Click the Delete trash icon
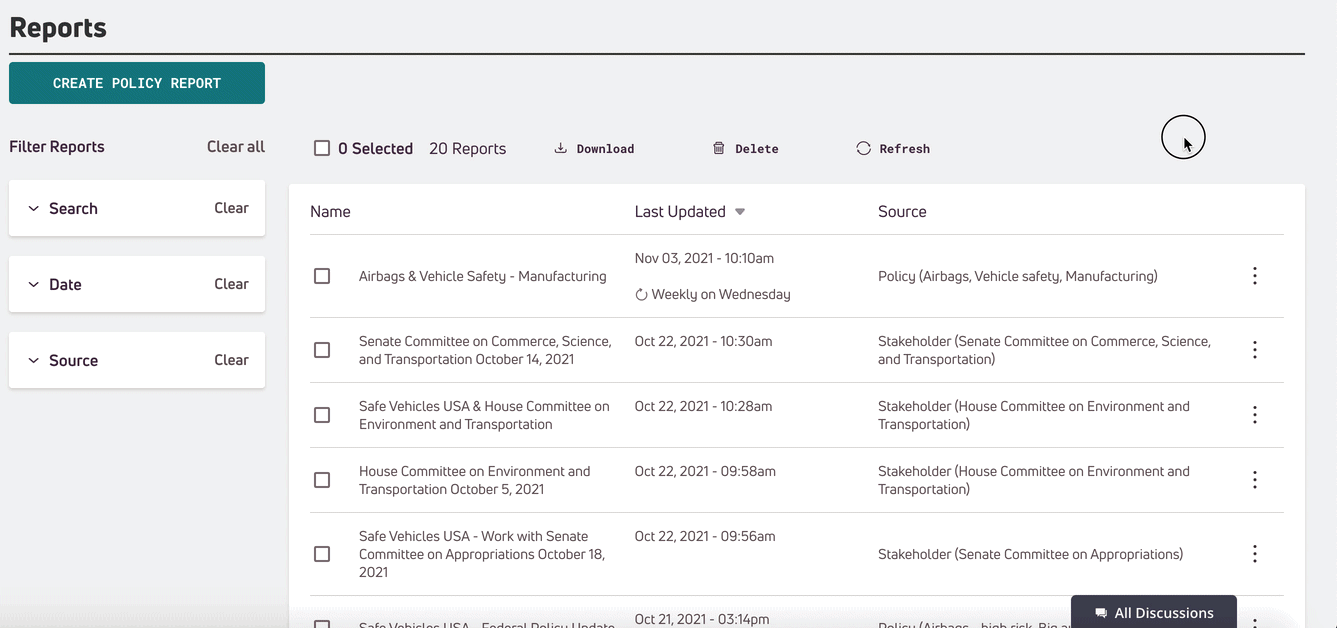The width and height of the screenshot is (1337, 628). point(718,148)
